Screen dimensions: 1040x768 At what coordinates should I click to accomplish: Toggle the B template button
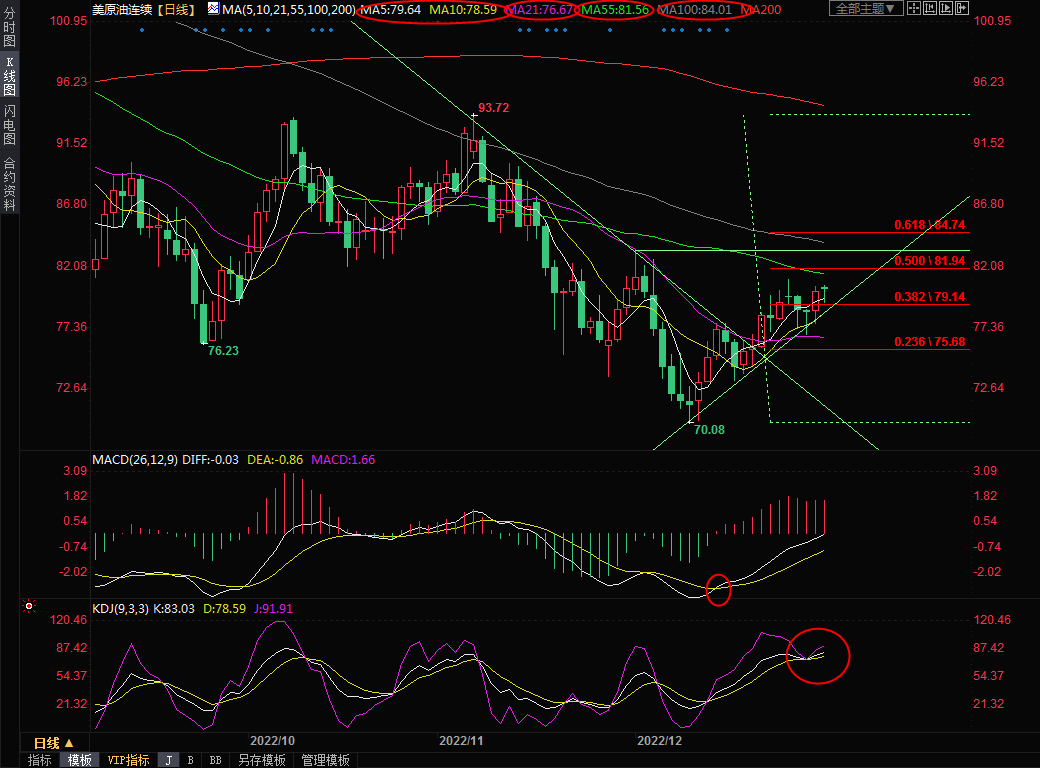(x=191, y=760)
